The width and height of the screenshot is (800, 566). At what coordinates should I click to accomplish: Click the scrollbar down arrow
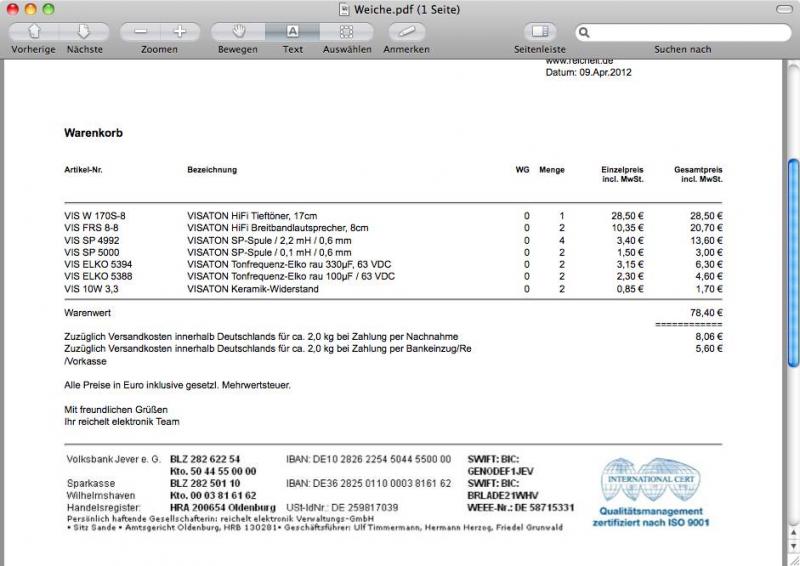coord(793,547)
